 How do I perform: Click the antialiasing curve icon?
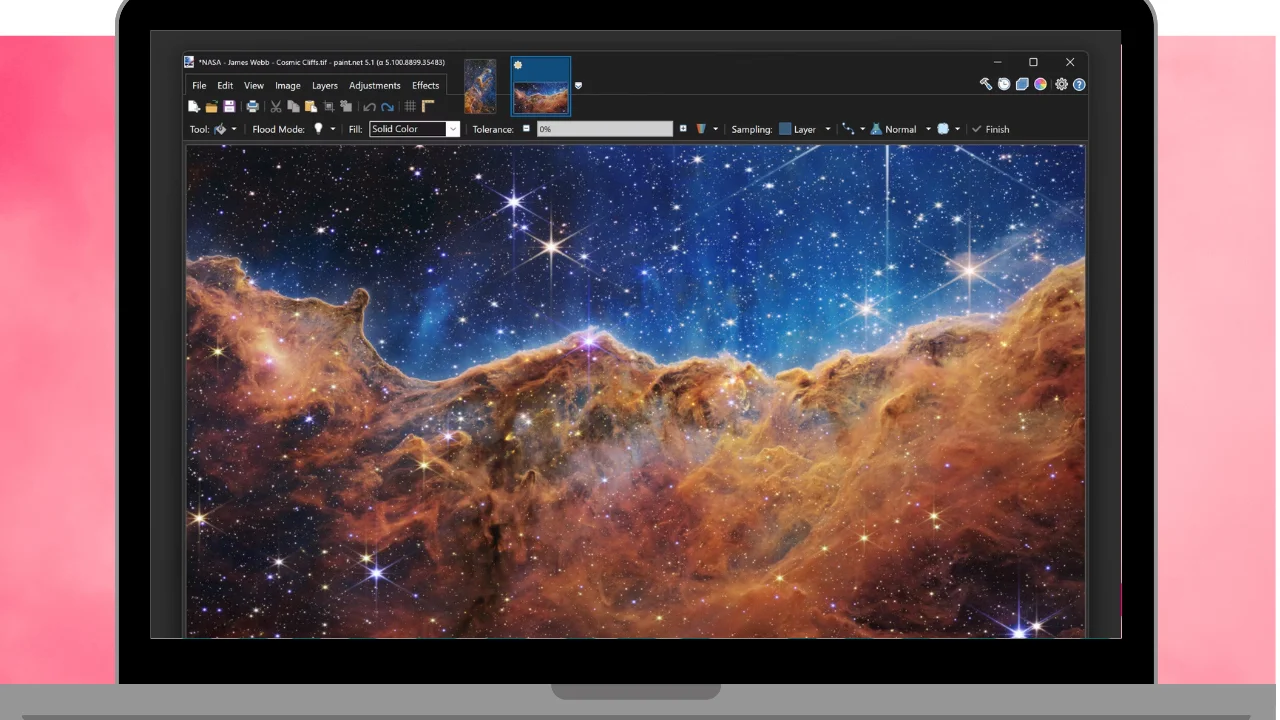tap(848, 129)
